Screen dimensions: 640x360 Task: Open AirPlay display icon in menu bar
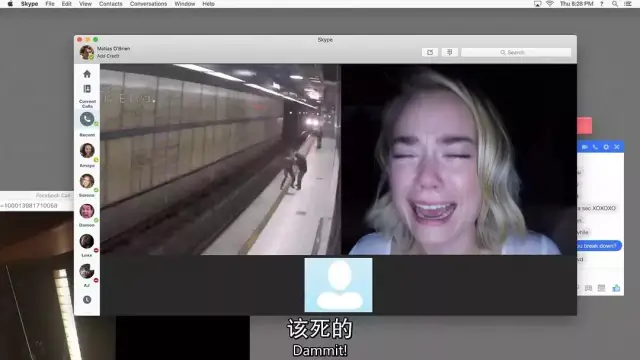tap(538, 4)
